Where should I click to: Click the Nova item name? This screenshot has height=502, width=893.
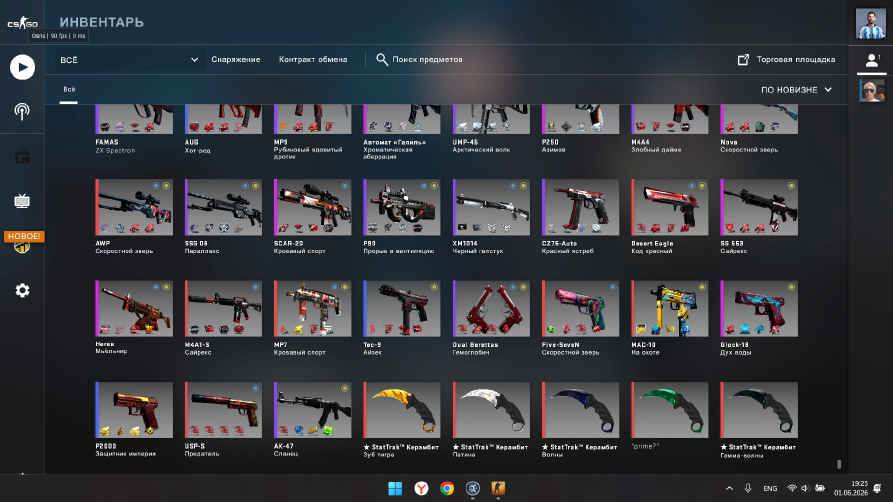tap(729, 142)
